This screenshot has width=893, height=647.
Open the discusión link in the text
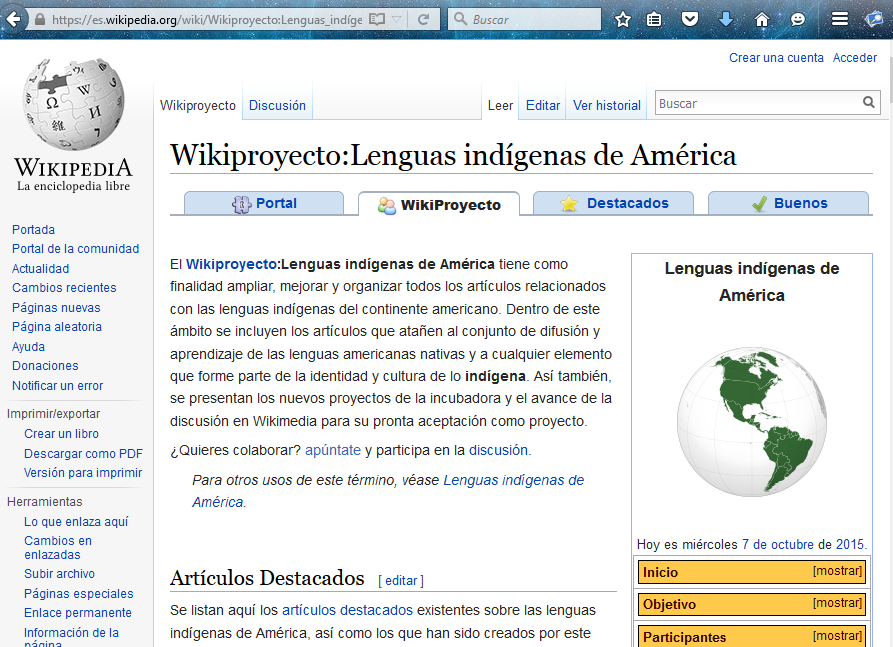[x=498, y=450]
